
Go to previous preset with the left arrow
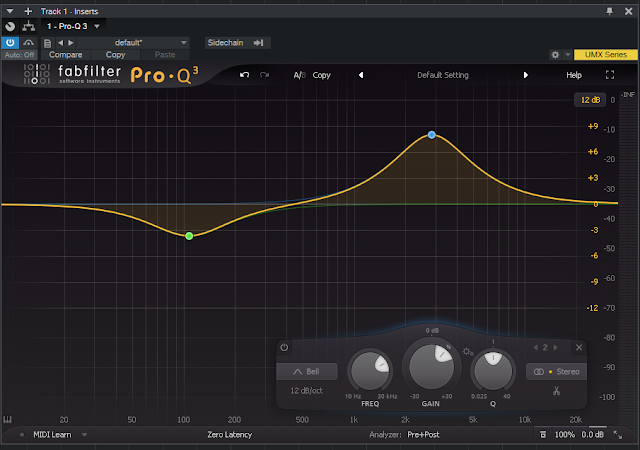tap(60, 42)
